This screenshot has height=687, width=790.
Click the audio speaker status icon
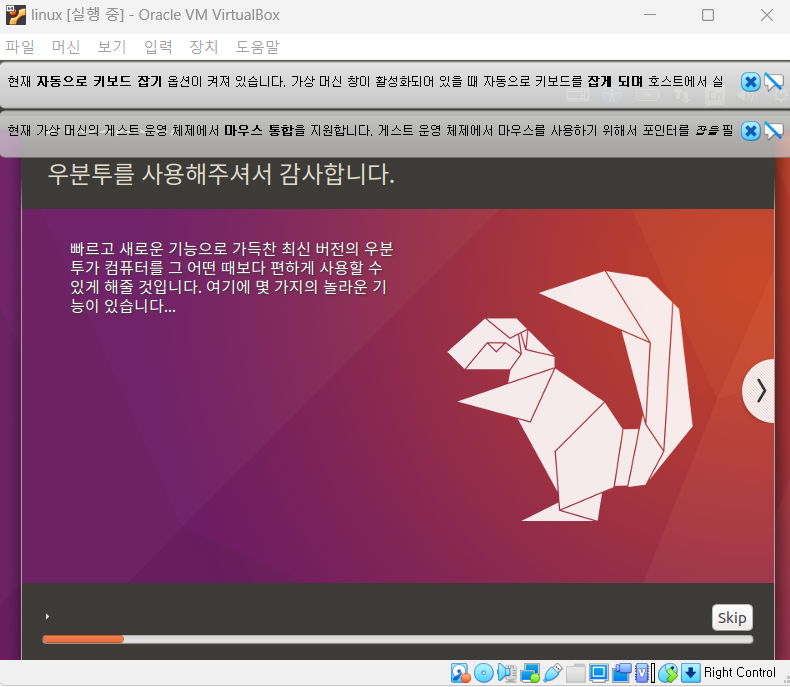[507, 673]
